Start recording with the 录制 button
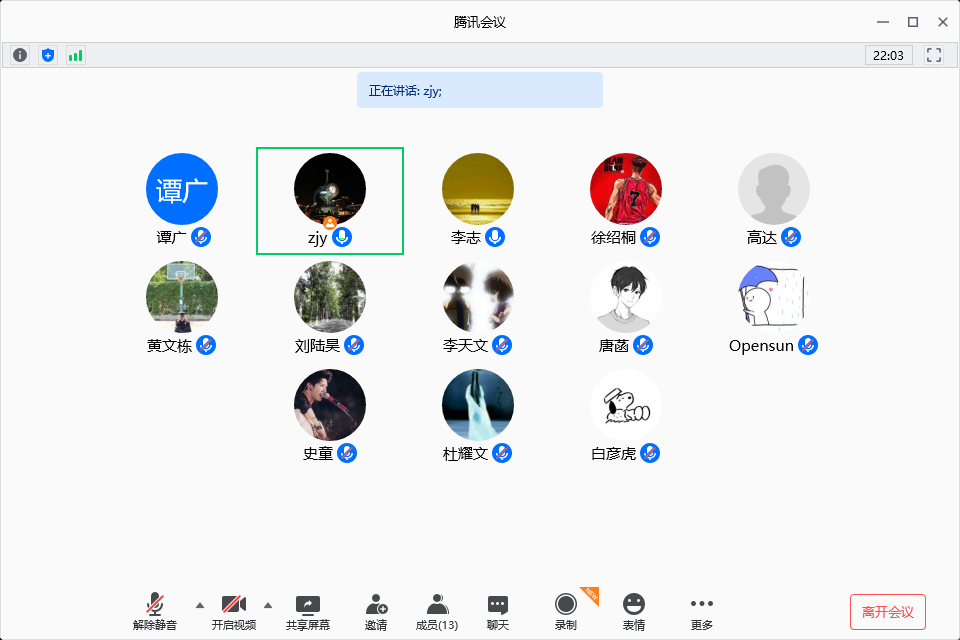This screenshot has height=640, width=960. (566, 611)
